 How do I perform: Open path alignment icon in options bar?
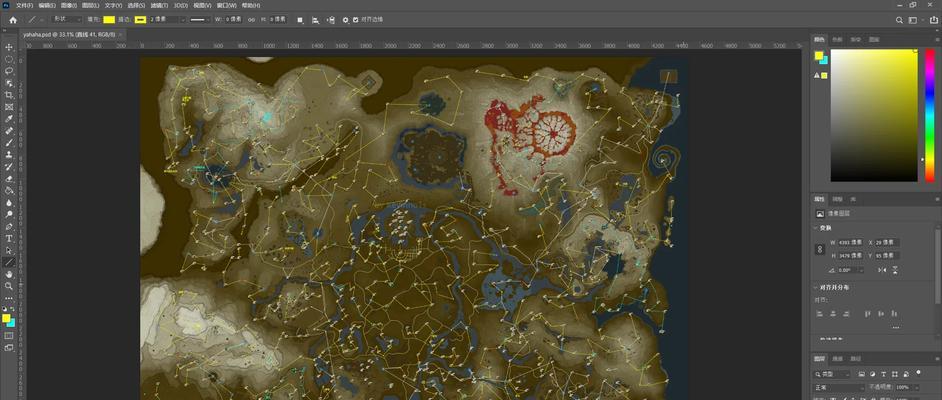point(315,20)
